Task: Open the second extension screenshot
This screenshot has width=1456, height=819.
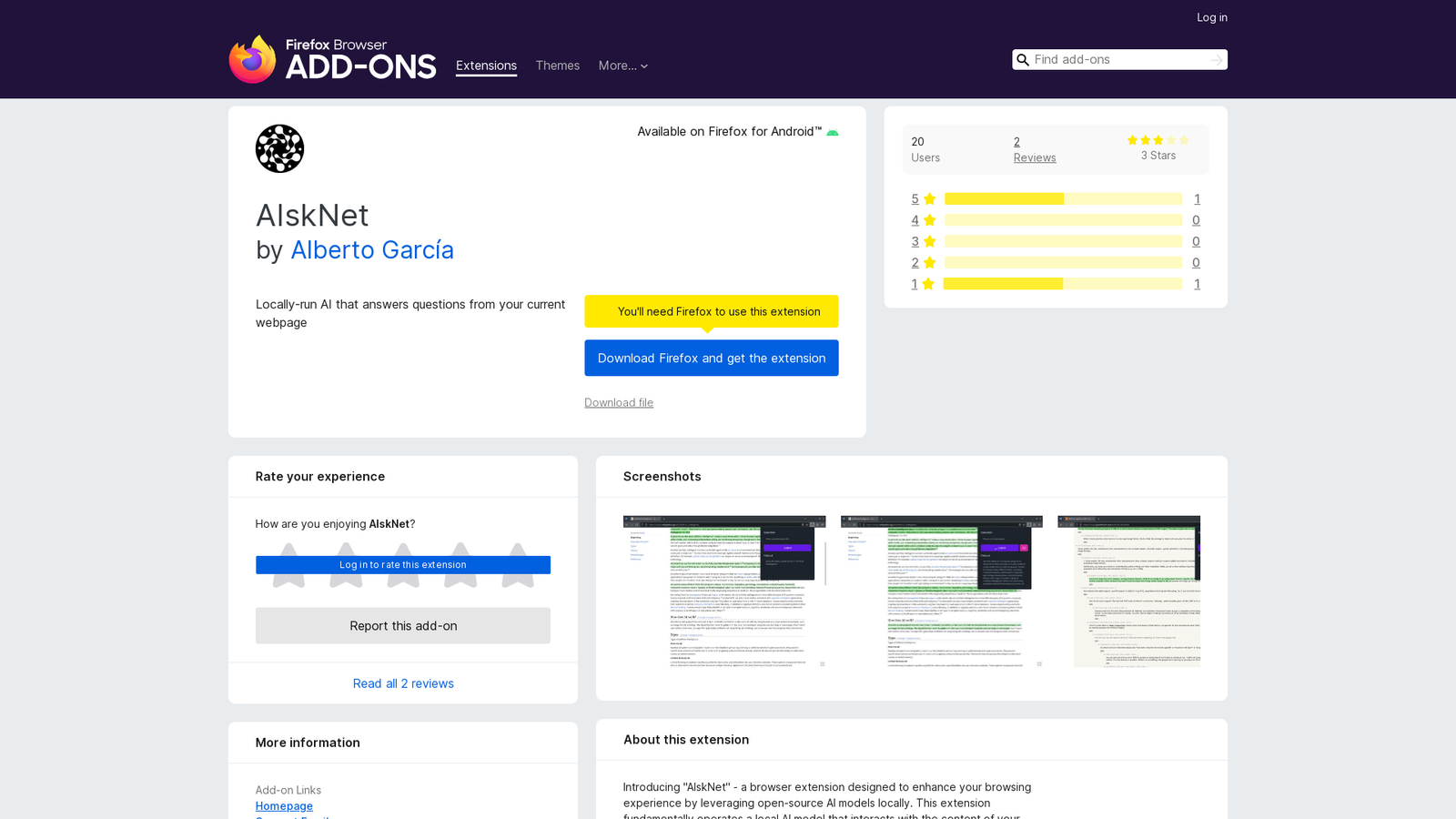Action: [942, 591]
